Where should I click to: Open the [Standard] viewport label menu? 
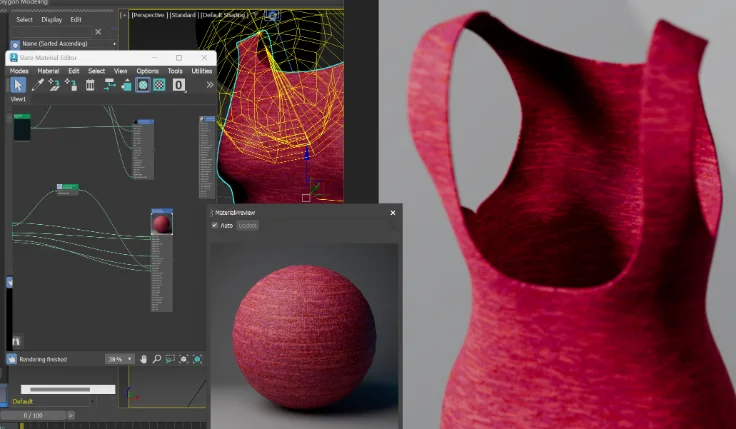[x=183, y=15]
